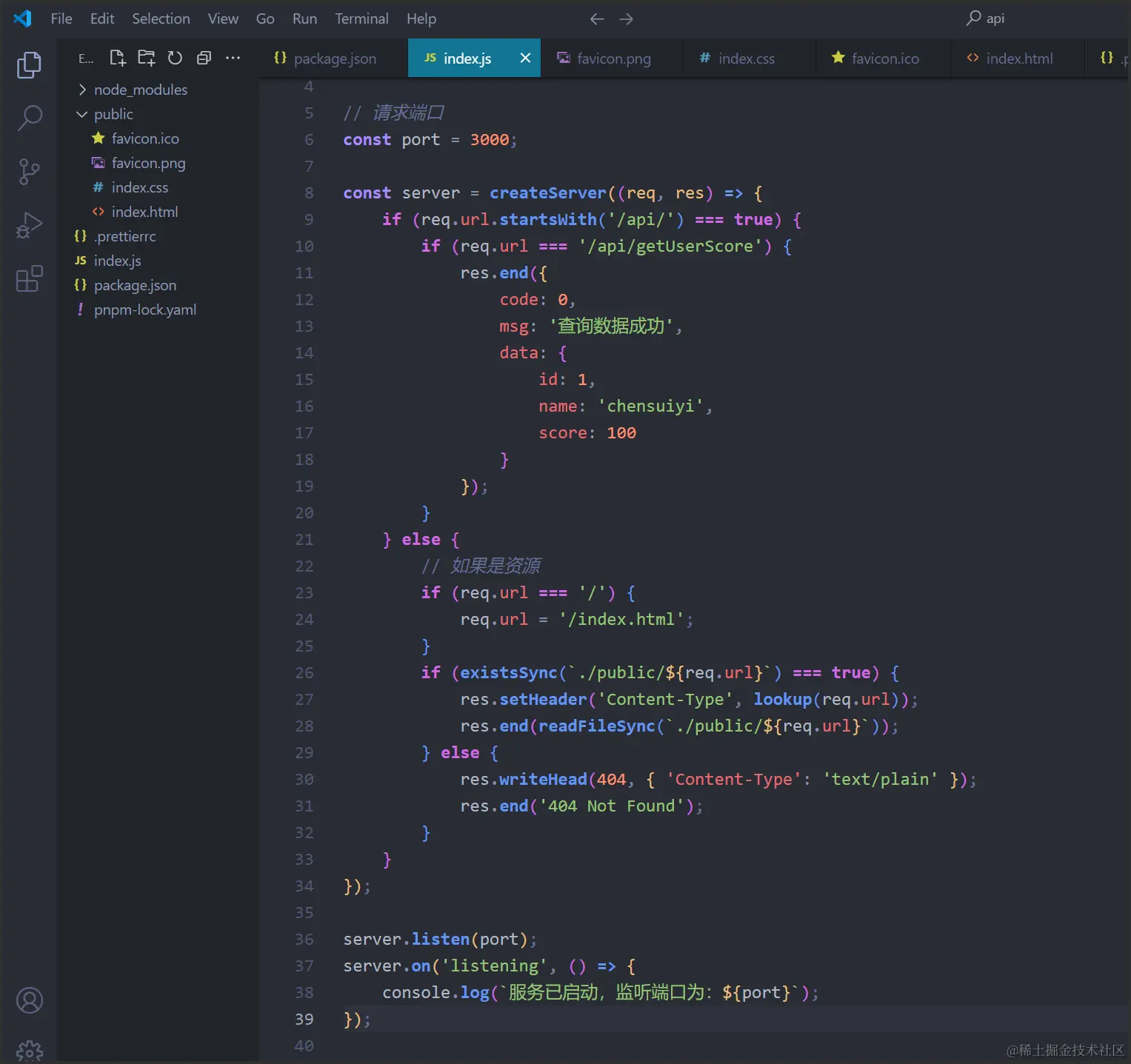This screenshot has width=1131, height=1064.
Task: Switch to the favicon.png tab
Action: click(x=613, y=58)
